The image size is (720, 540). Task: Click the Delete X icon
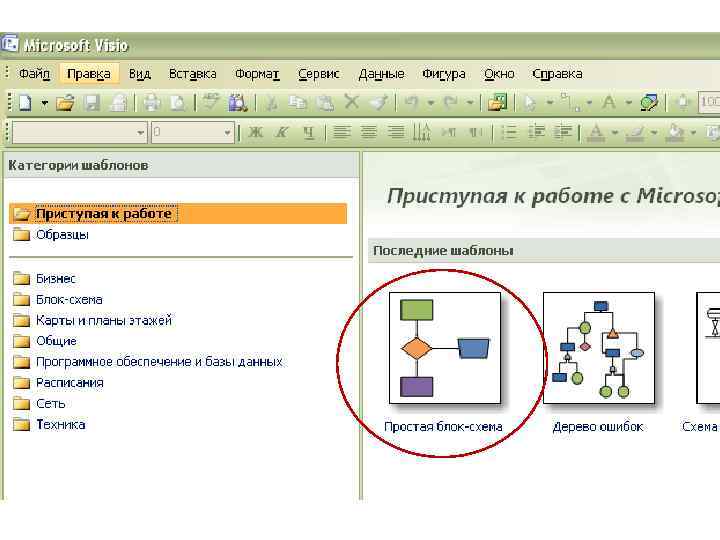[x=352, y=102]
